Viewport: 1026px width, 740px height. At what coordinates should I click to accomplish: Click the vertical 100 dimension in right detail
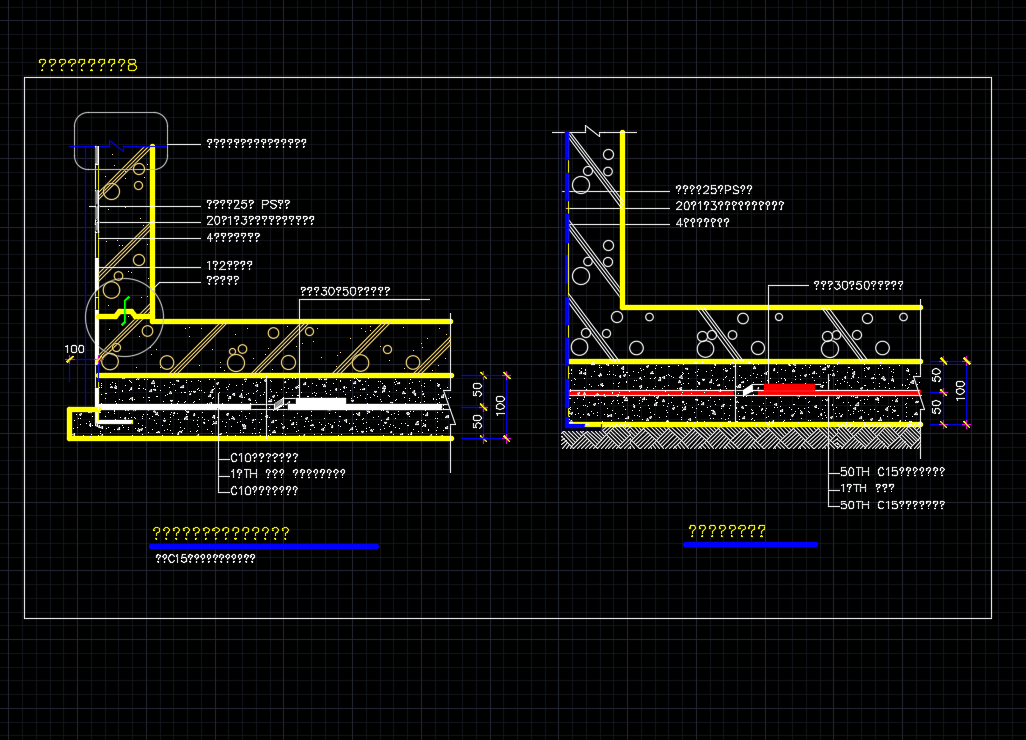[x=960, y=389]
